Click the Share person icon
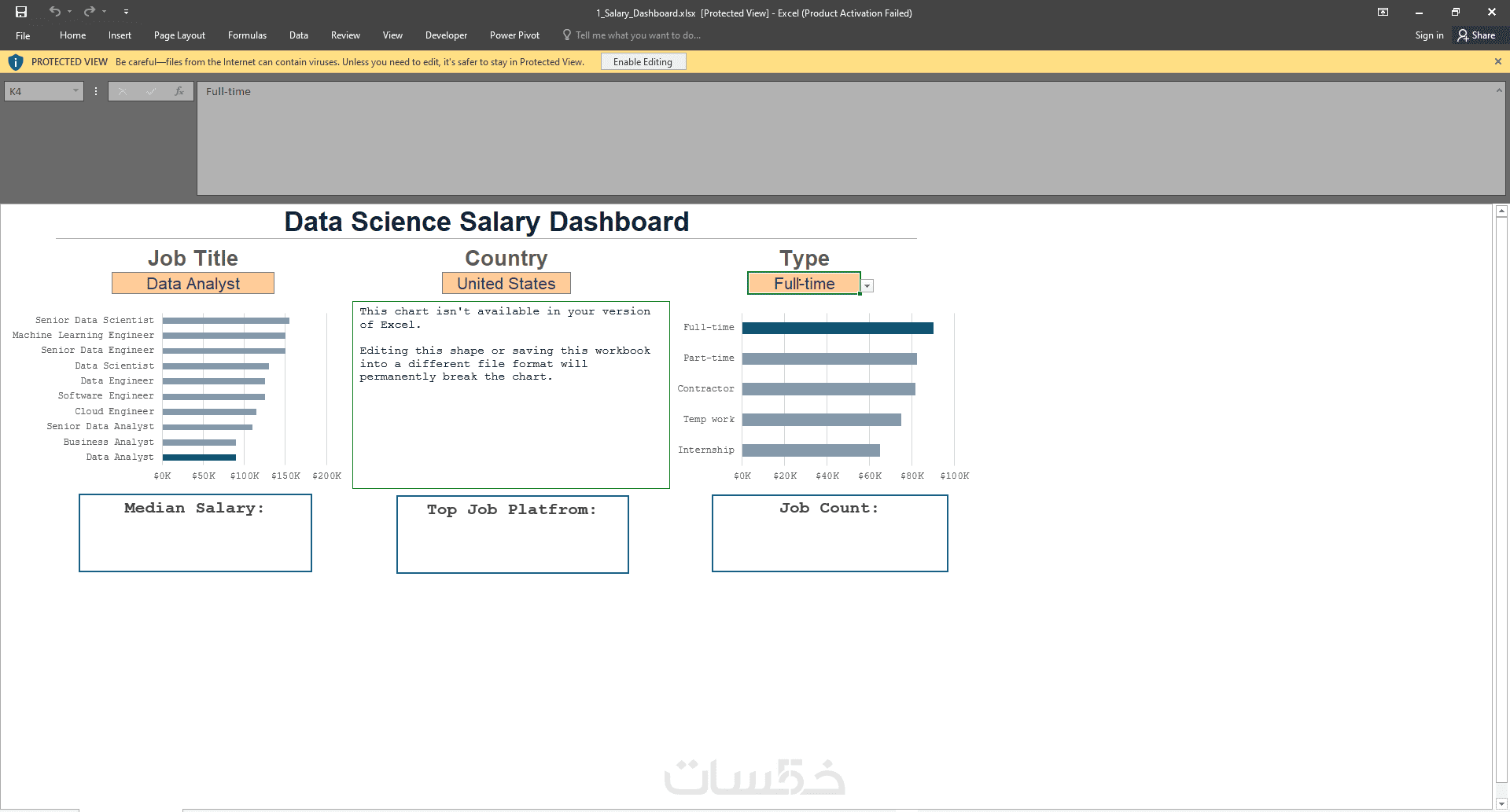The width and height of the screenshot is (1510, 812). pyautogui.click(x=1463, y=35)
